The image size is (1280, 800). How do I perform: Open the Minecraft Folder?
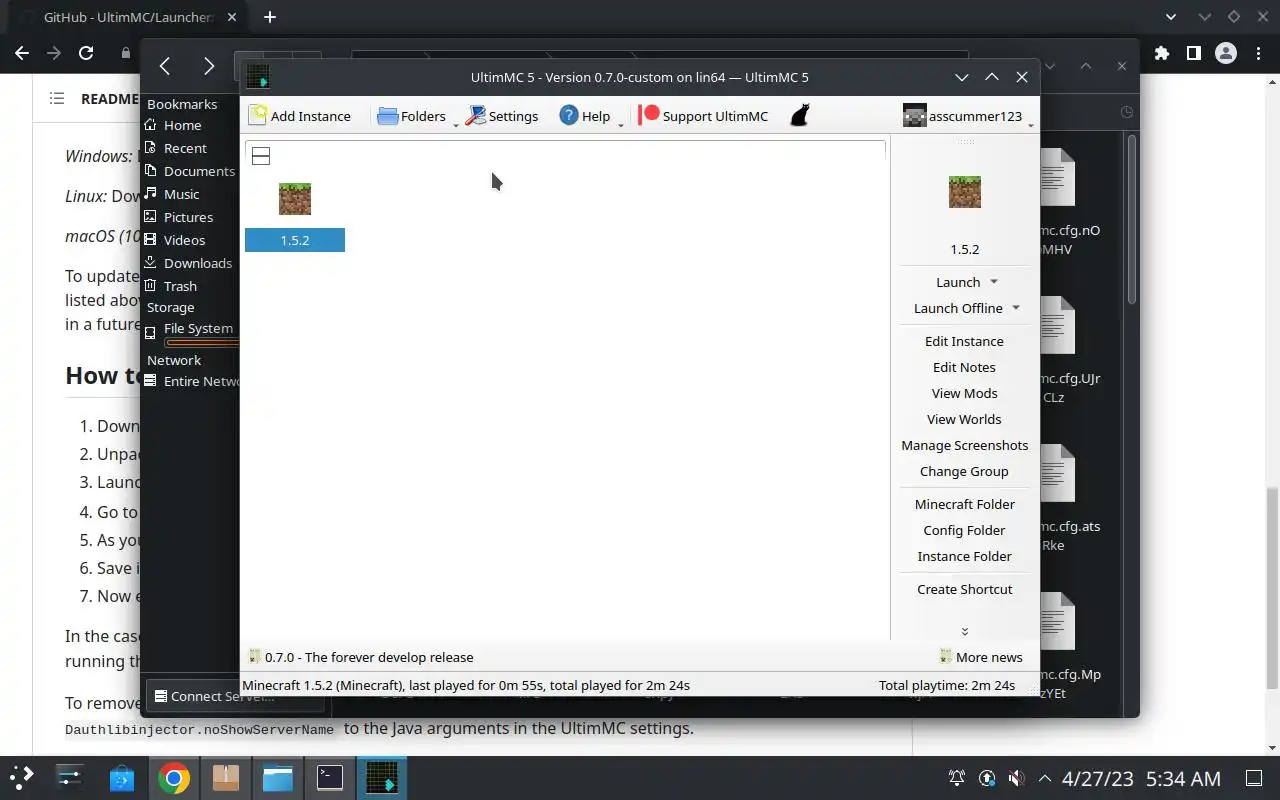click(964, 504)
